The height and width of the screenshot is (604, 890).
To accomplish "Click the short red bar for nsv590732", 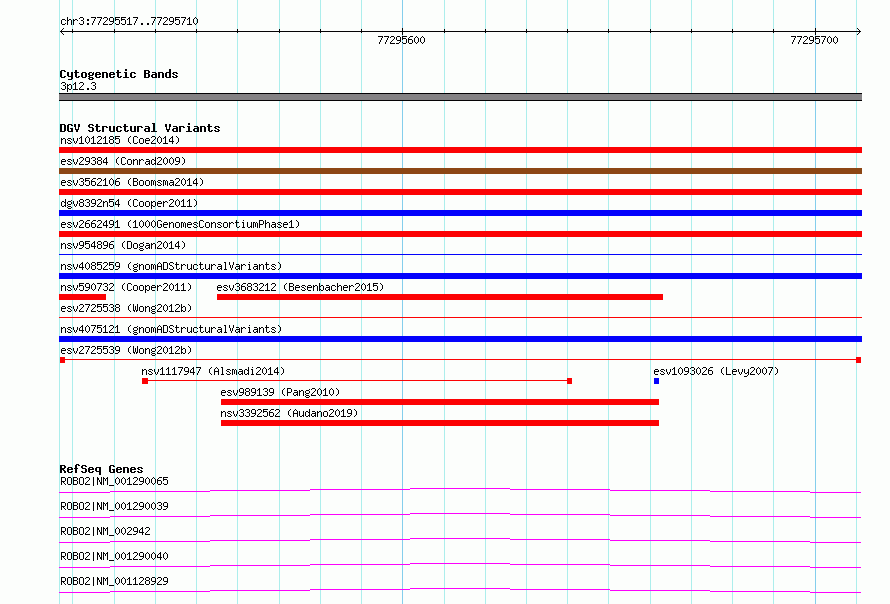I will [82, 297].
